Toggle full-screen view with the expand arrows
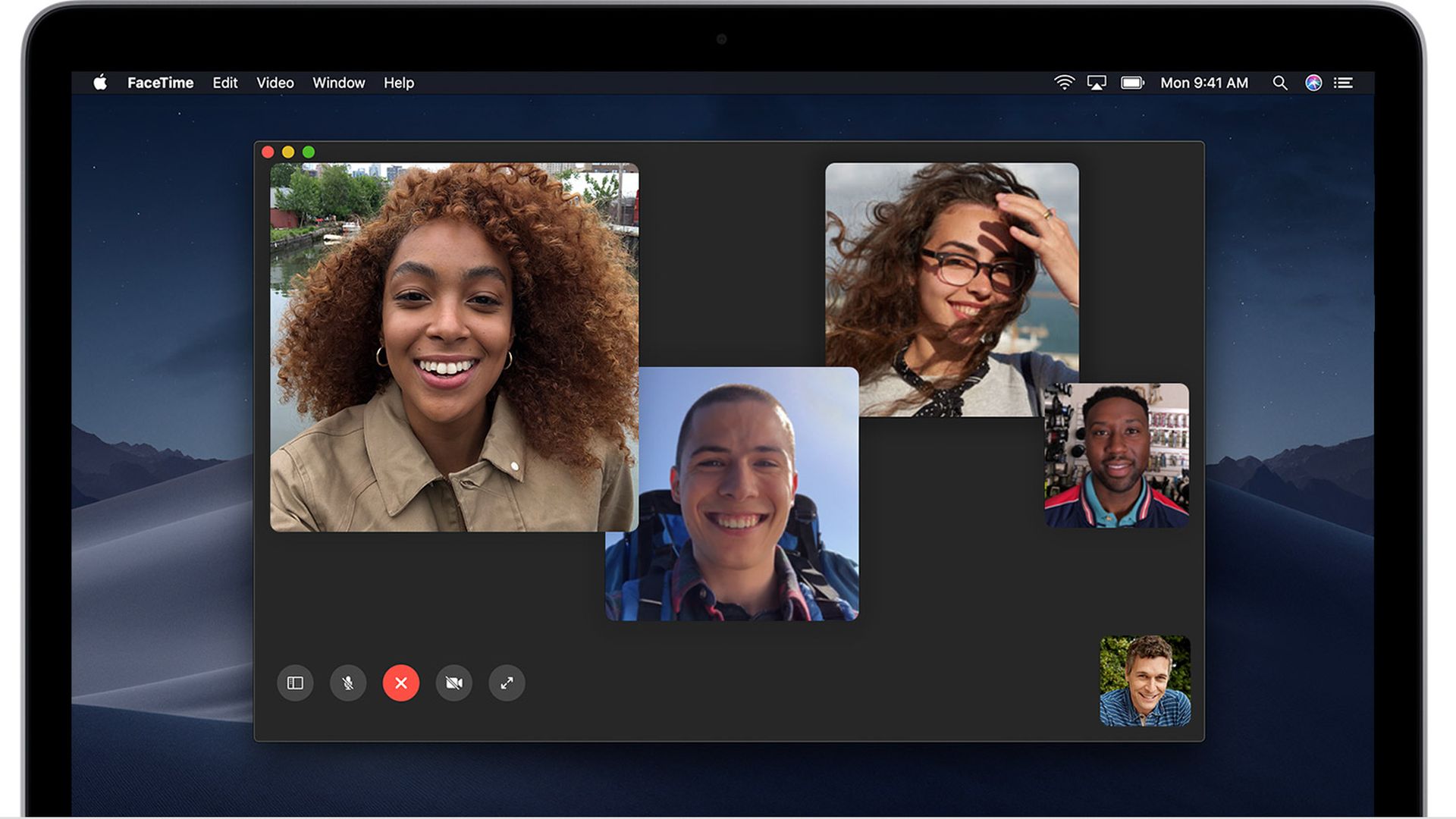This screenshot has width=1456, height=819. (x=506, y=682)
